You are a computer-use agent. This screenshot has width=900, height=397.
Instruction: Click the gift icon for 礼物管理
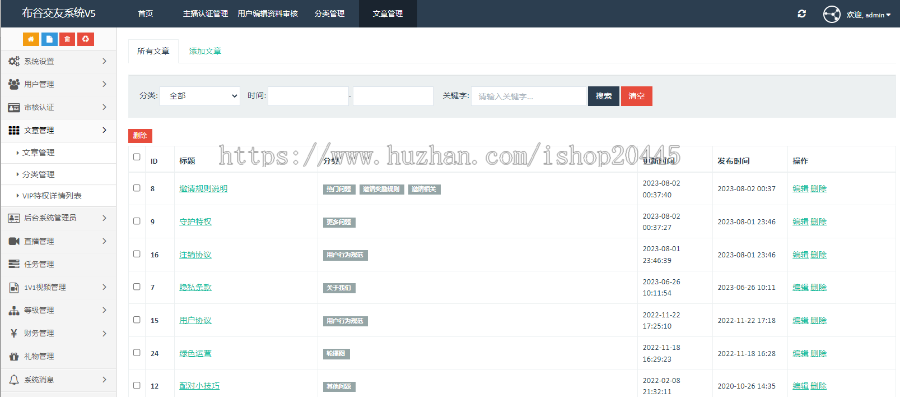tap(14, 356)
